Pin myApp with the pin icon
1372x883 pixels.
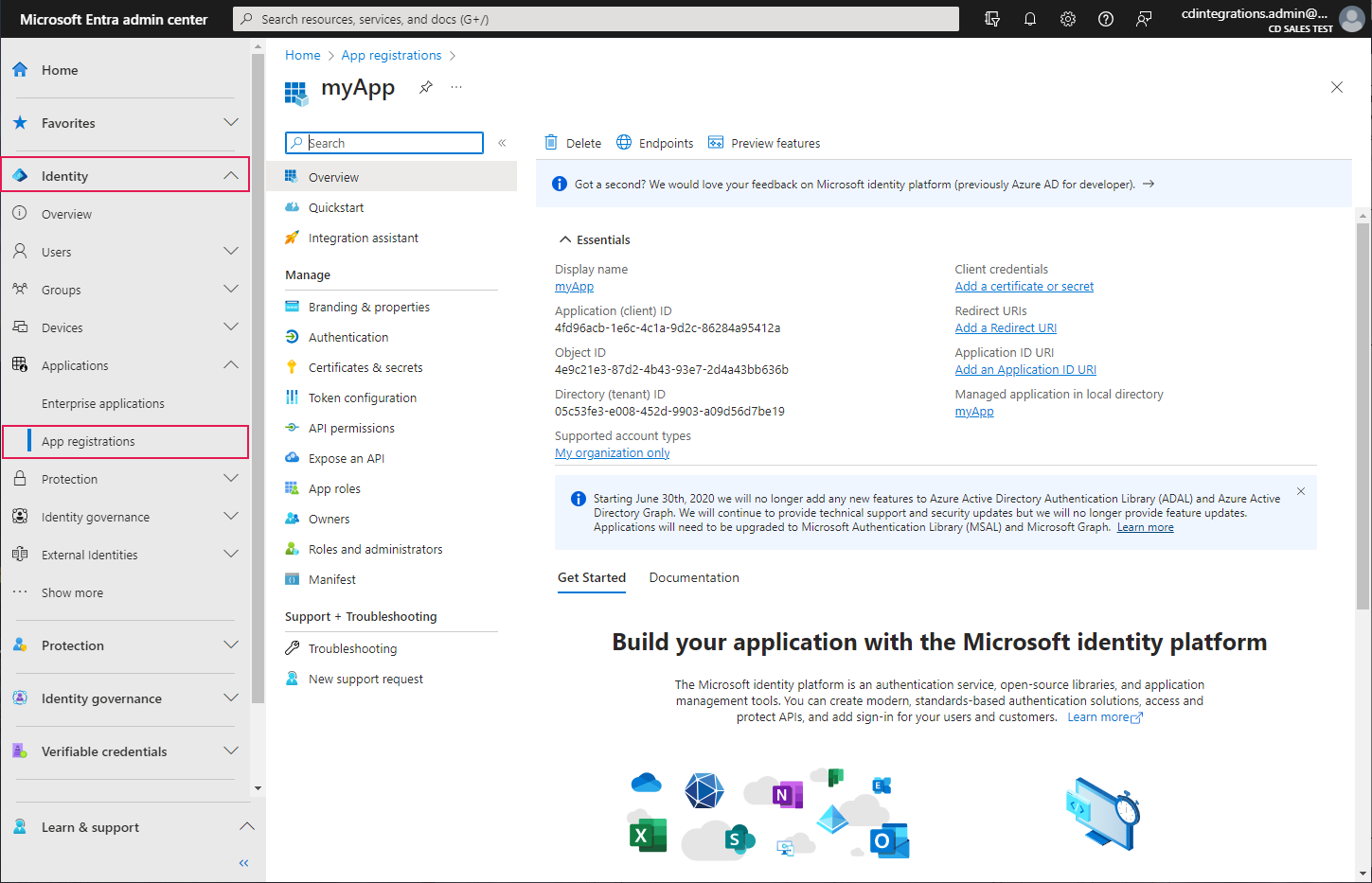[x=426, y=87]
